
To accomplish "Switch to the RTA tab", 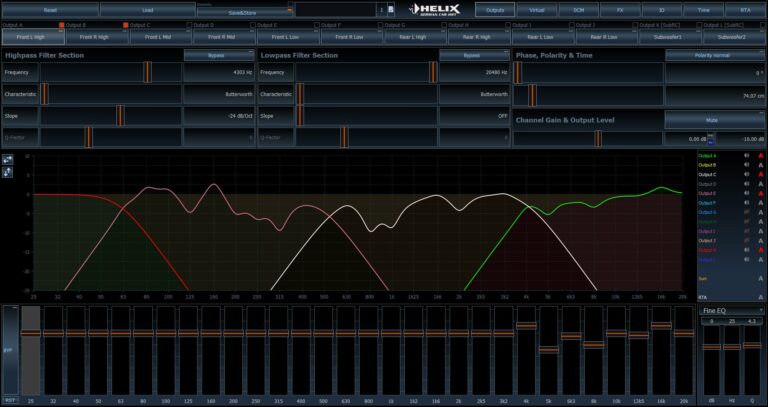I will (x=745, y=10).
